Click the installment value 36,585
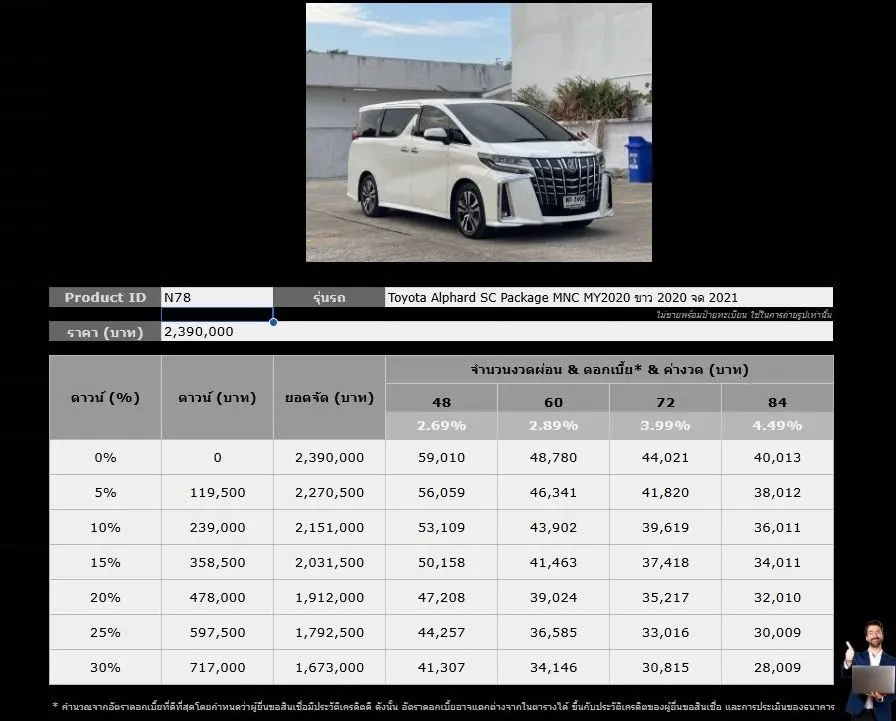Viewport: 896px width, 721px height. [x=553, y=632]
